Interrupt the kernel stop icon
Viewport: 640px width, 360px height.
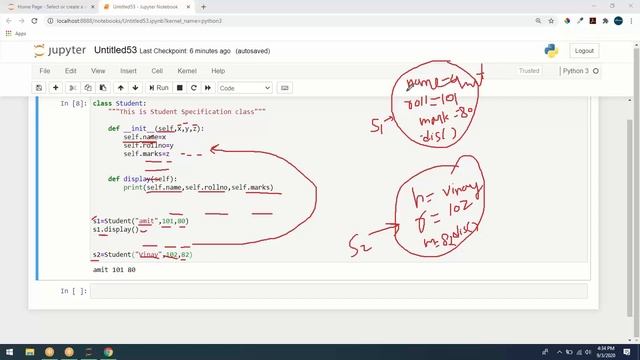[x=180, y=88]
